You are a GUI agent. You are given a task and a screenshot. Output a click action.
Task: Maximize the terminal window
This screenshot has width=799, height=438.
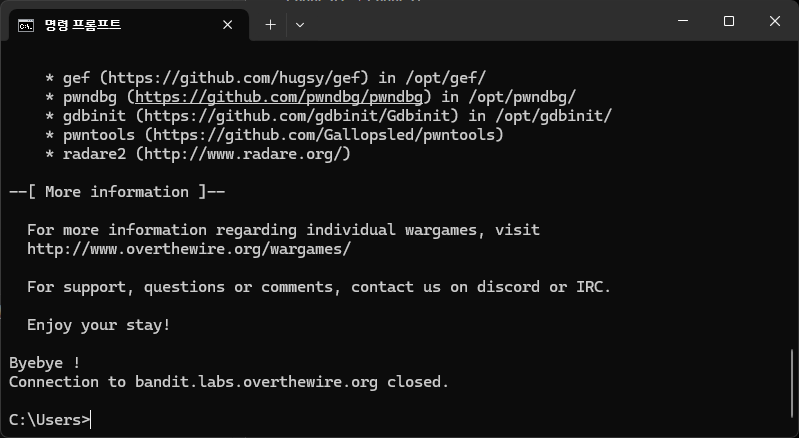tap(729, 21)
